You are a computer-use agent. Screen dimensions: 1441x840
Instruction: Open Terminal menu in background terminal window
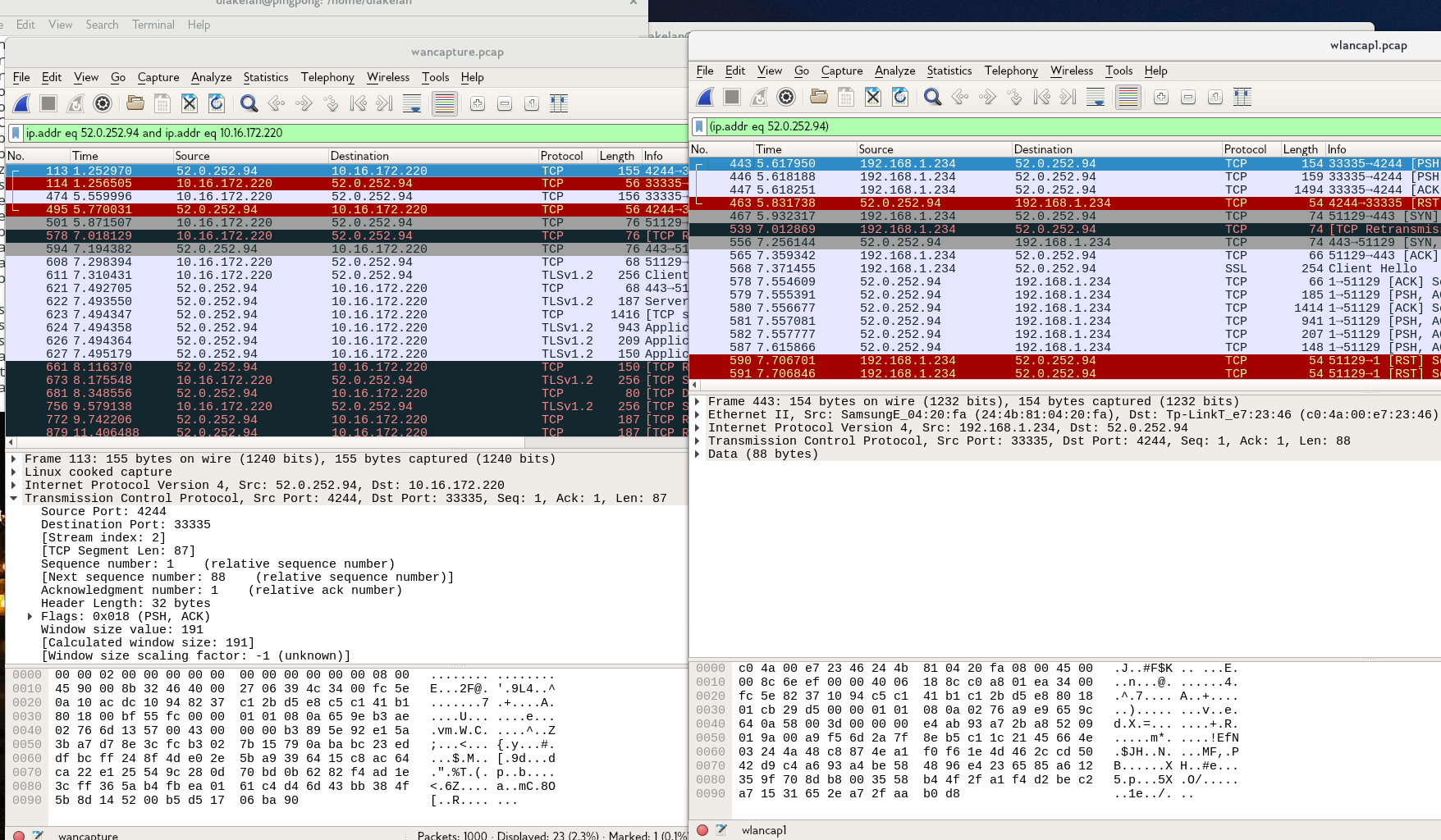[153, 25]
